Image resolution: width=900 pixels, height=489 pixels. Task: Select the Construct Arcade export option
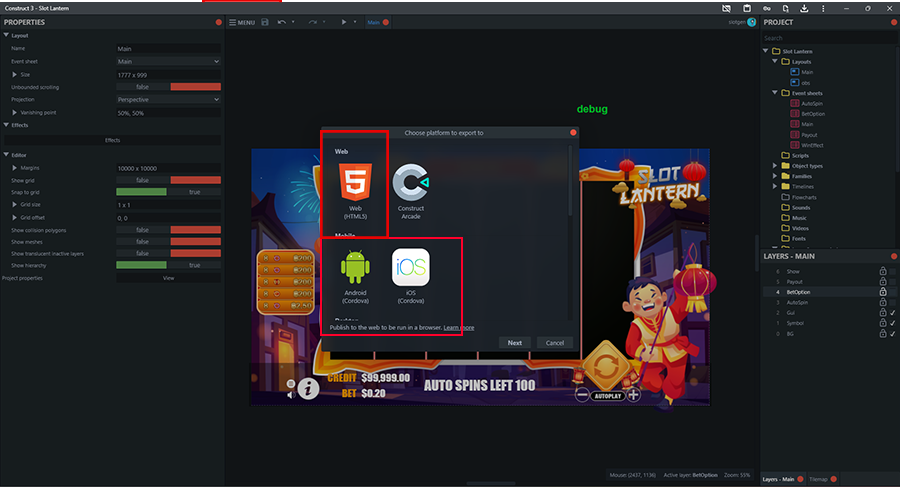pyautogui.click(x=411, y=191)
